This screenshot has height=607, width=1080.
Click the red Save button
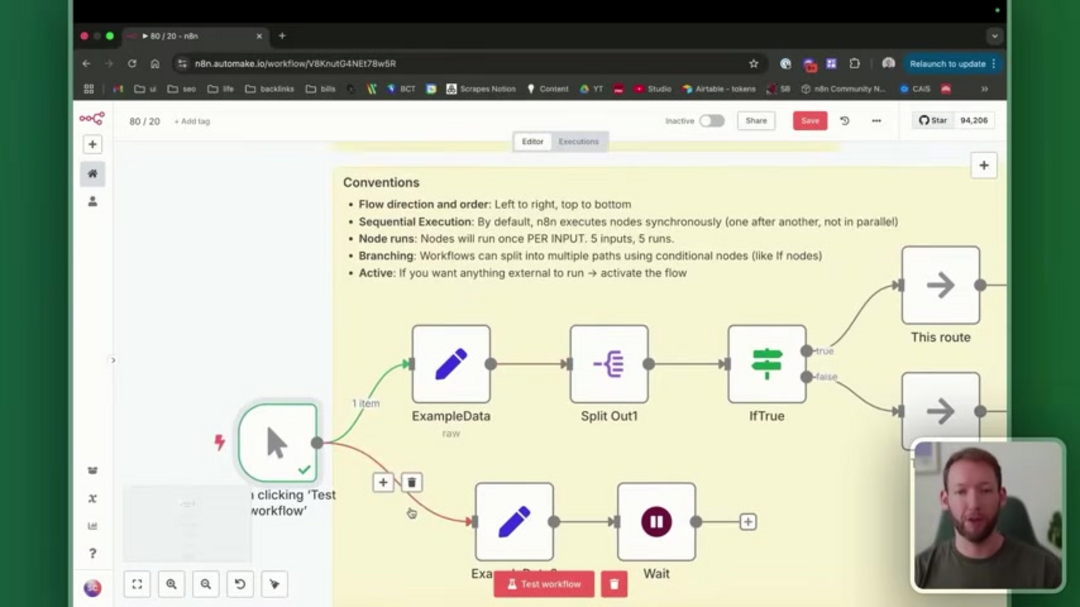click(810, 121)
